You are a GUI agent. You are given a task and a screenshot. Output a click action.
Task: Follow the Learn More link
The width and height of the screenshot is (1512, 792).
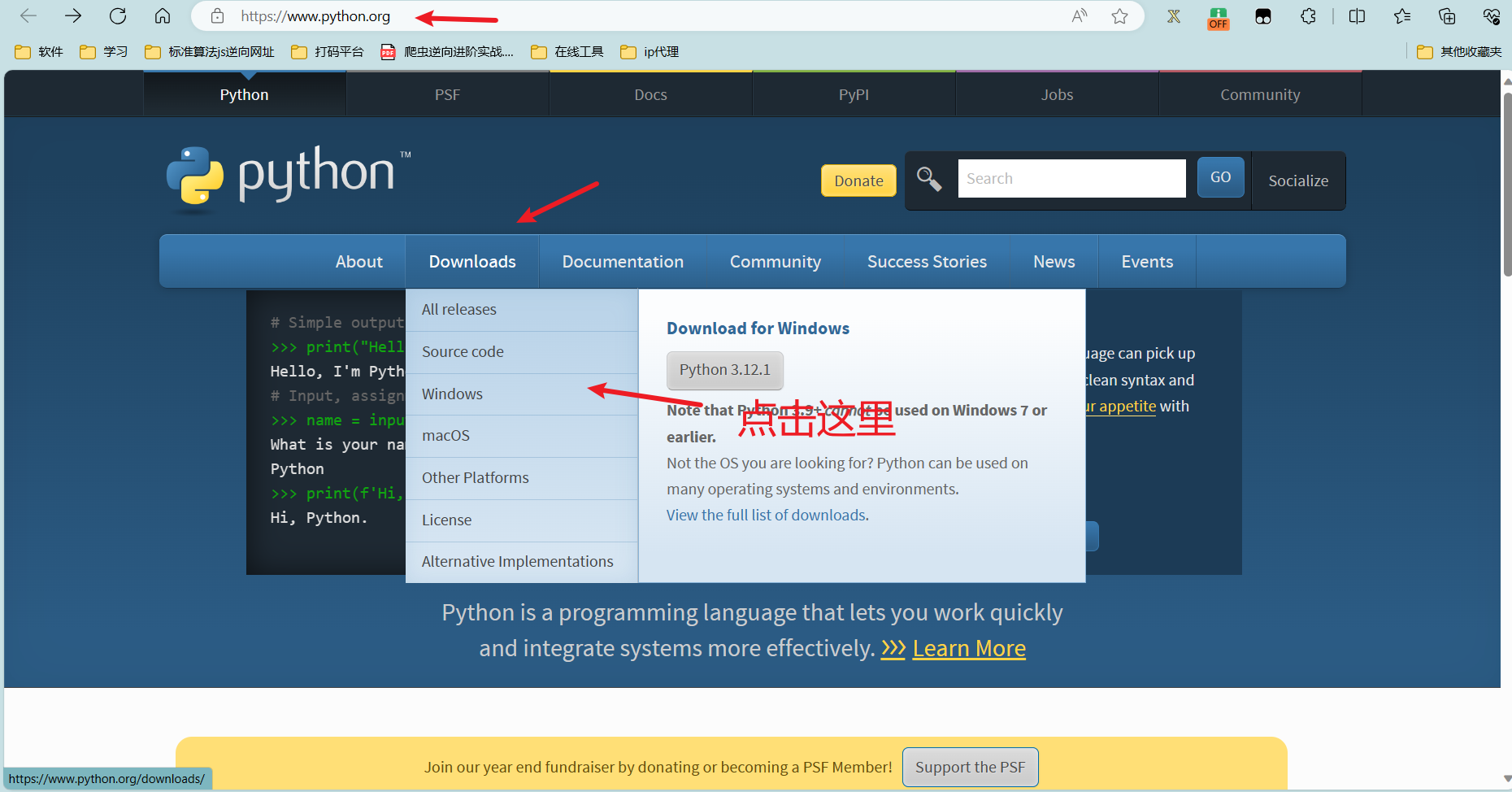(x=969, y=649)
